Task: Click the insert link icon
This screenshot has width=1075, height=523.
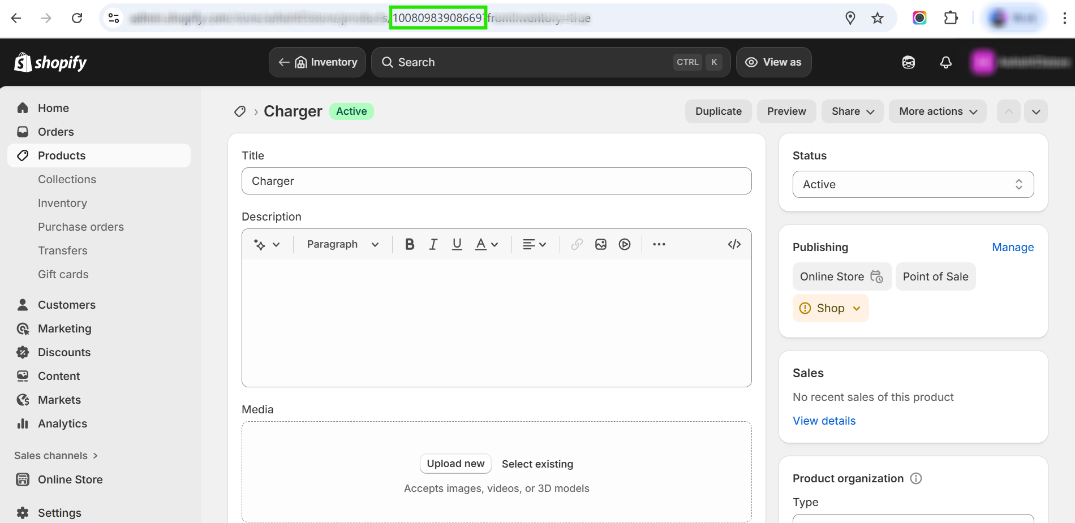Action: pos(577,244)
